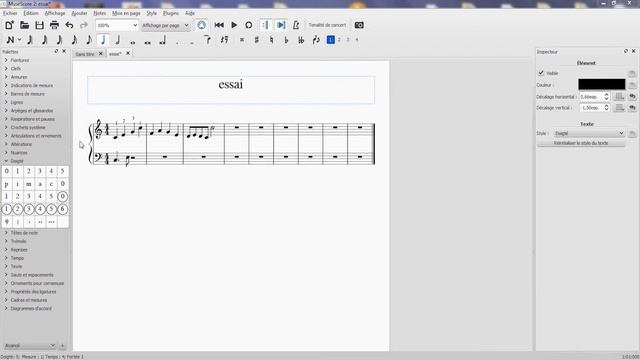The height and width of the screenshot is (360, 640).
Task: Select the half note duration
Action: click(118, 40)
